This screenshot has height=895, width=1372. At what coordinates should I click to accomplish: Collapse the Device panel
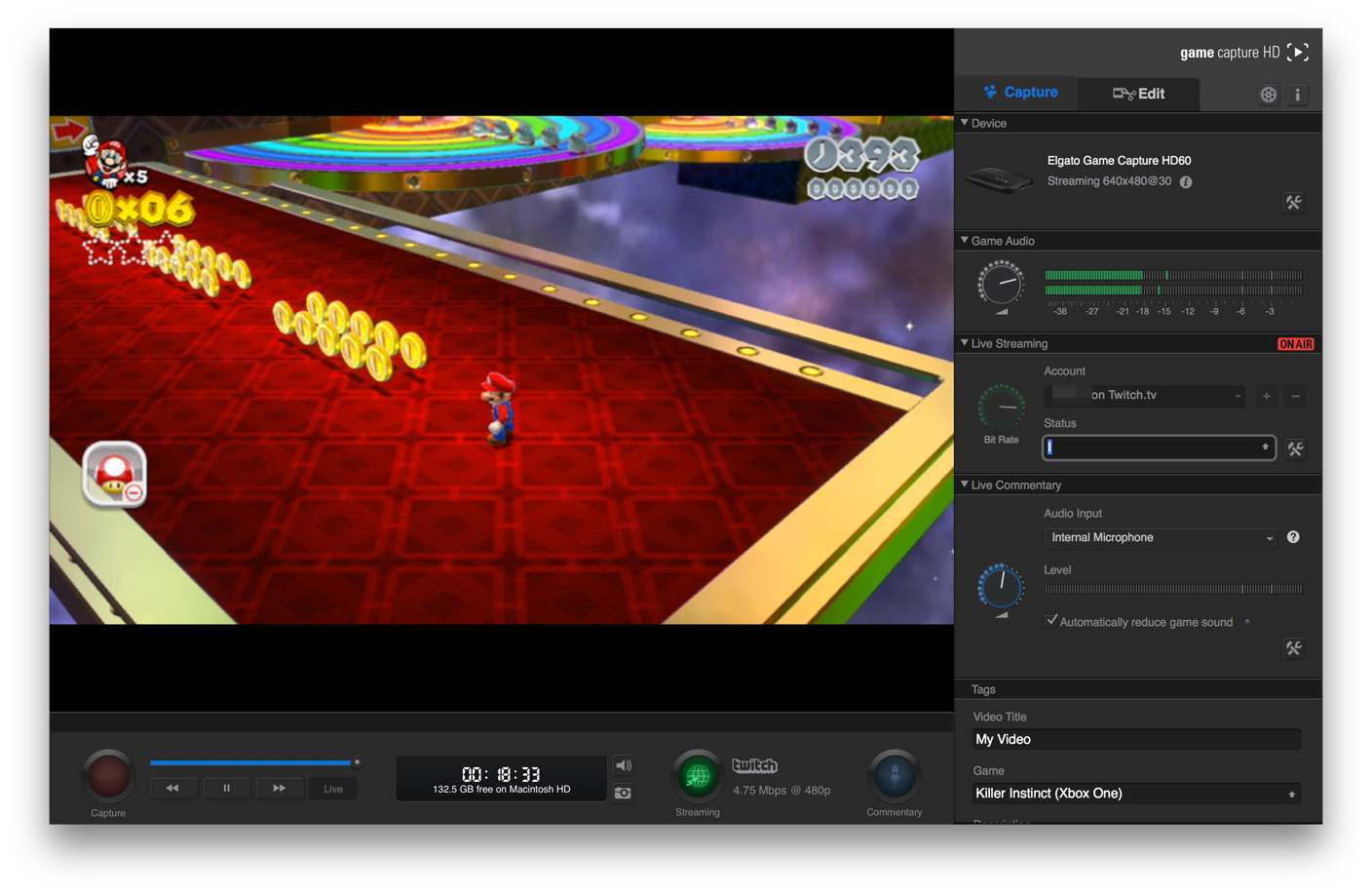[x=965, y=123]
